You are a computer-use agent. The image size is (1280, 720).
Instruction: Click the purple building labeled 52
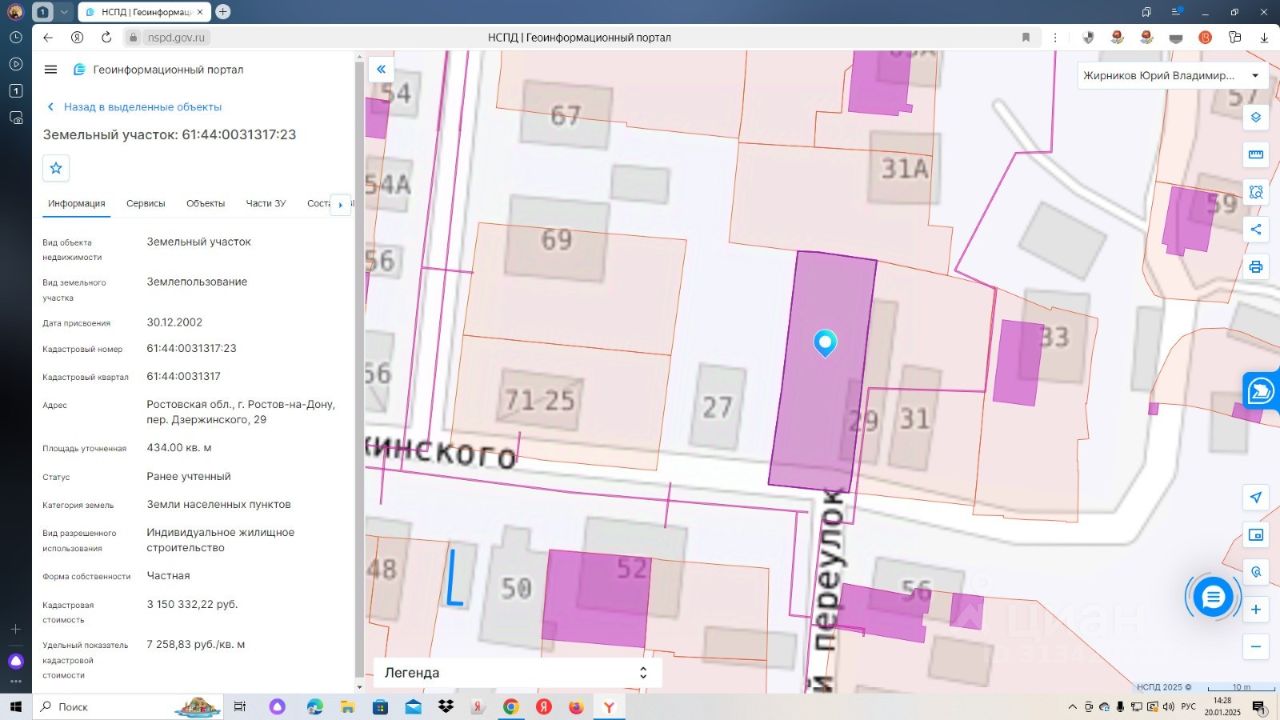(597, 597)
